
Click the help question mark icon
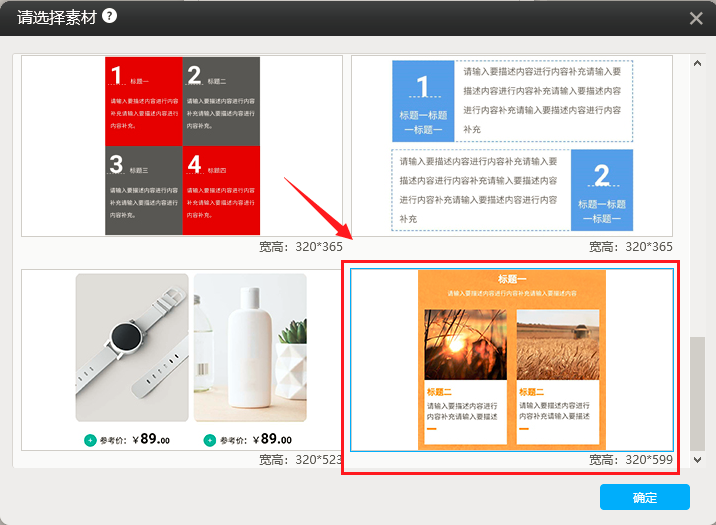[109, 16]
